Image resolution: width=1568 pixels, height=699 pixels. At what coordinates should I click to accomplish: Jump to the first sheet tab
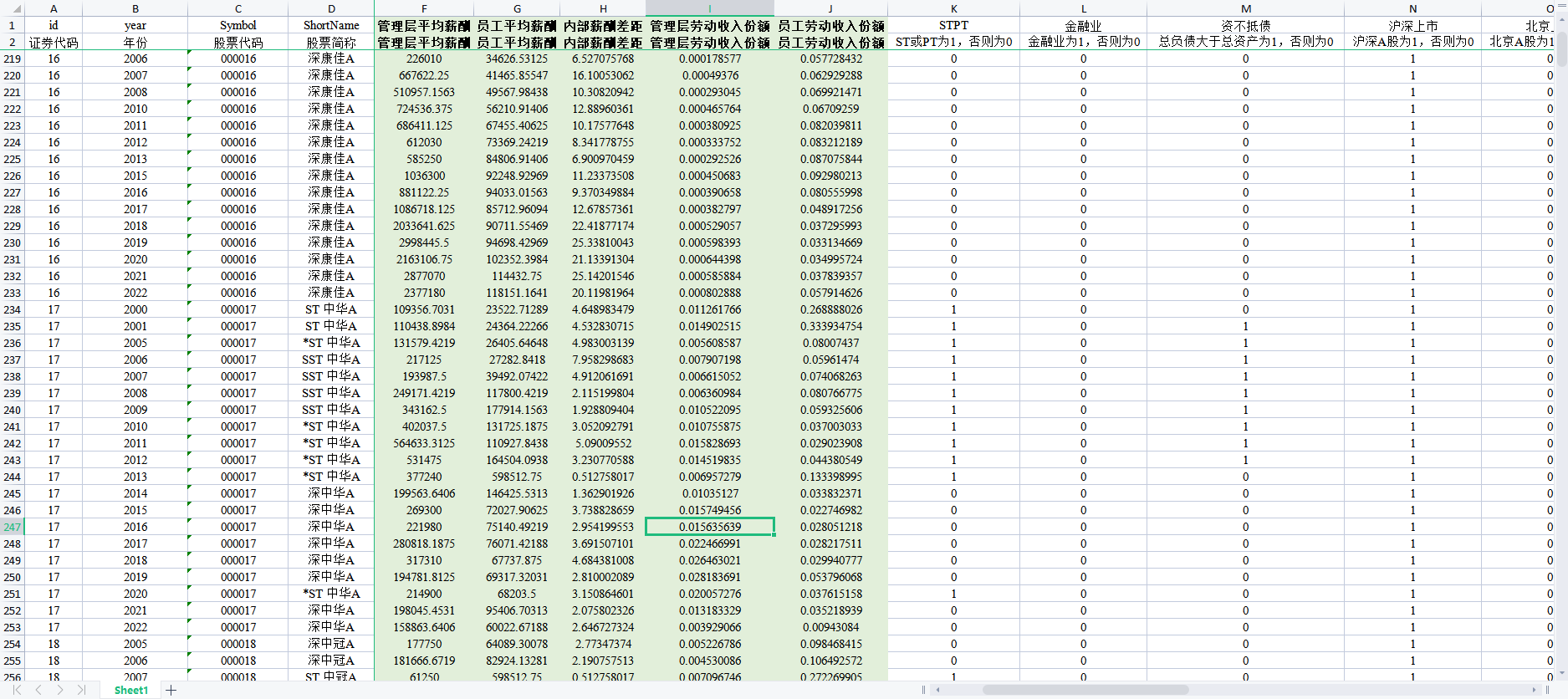[17, 690]
